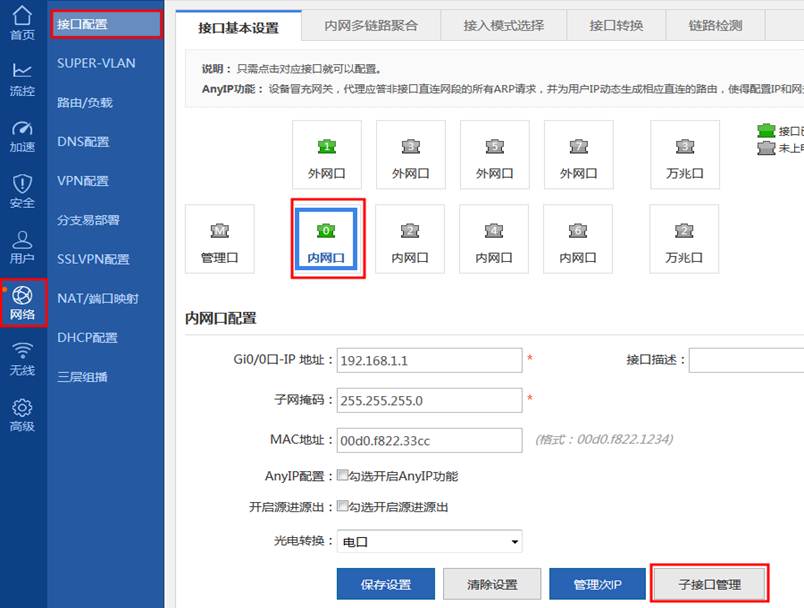The height and width of the screenshot is (608, 804).
Task: Click the 子网掩码 input field
Action: point(430,400)
